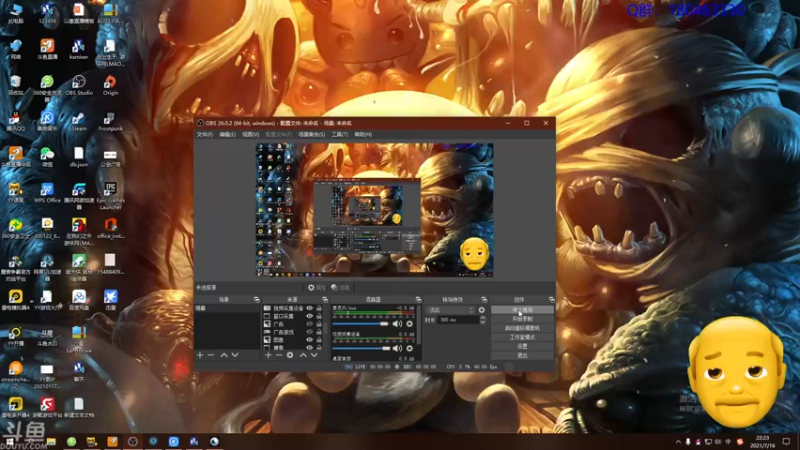The image size is (800, 450).
Task: Click the second mixer channel's volume slider
Action: click(361, 348)
